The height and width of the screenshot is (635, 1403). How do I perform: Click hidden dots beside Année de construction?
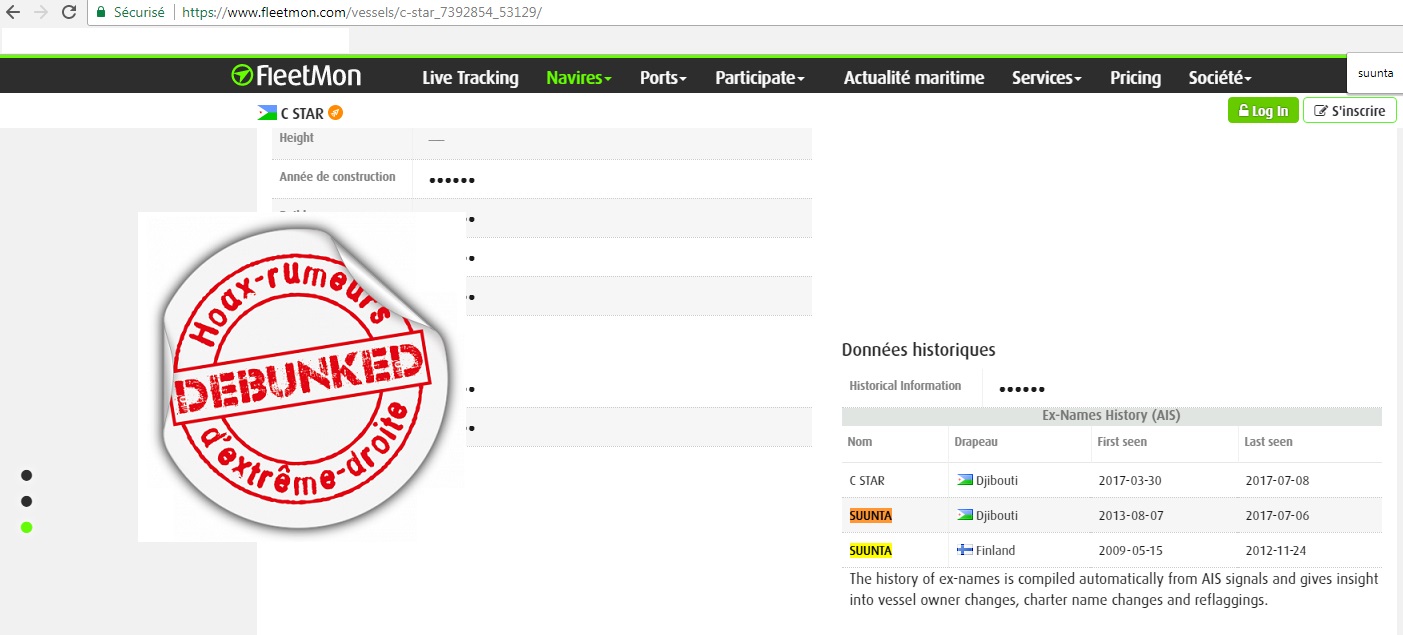tap(452, 181)
